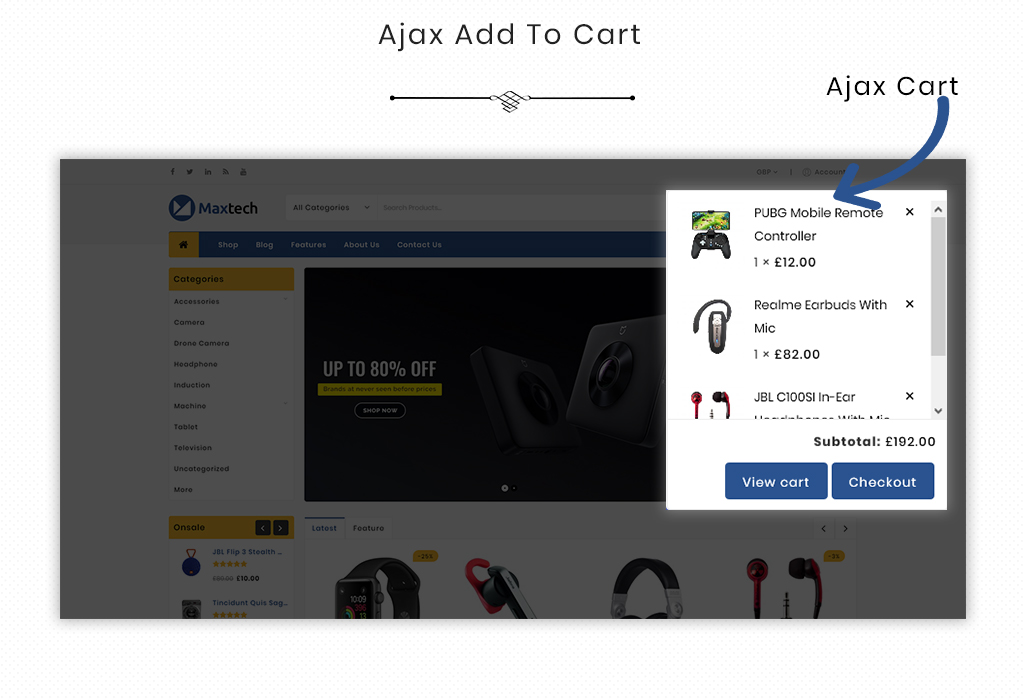Remove Realme Earbuds With Mic from cart

(910, 304)
